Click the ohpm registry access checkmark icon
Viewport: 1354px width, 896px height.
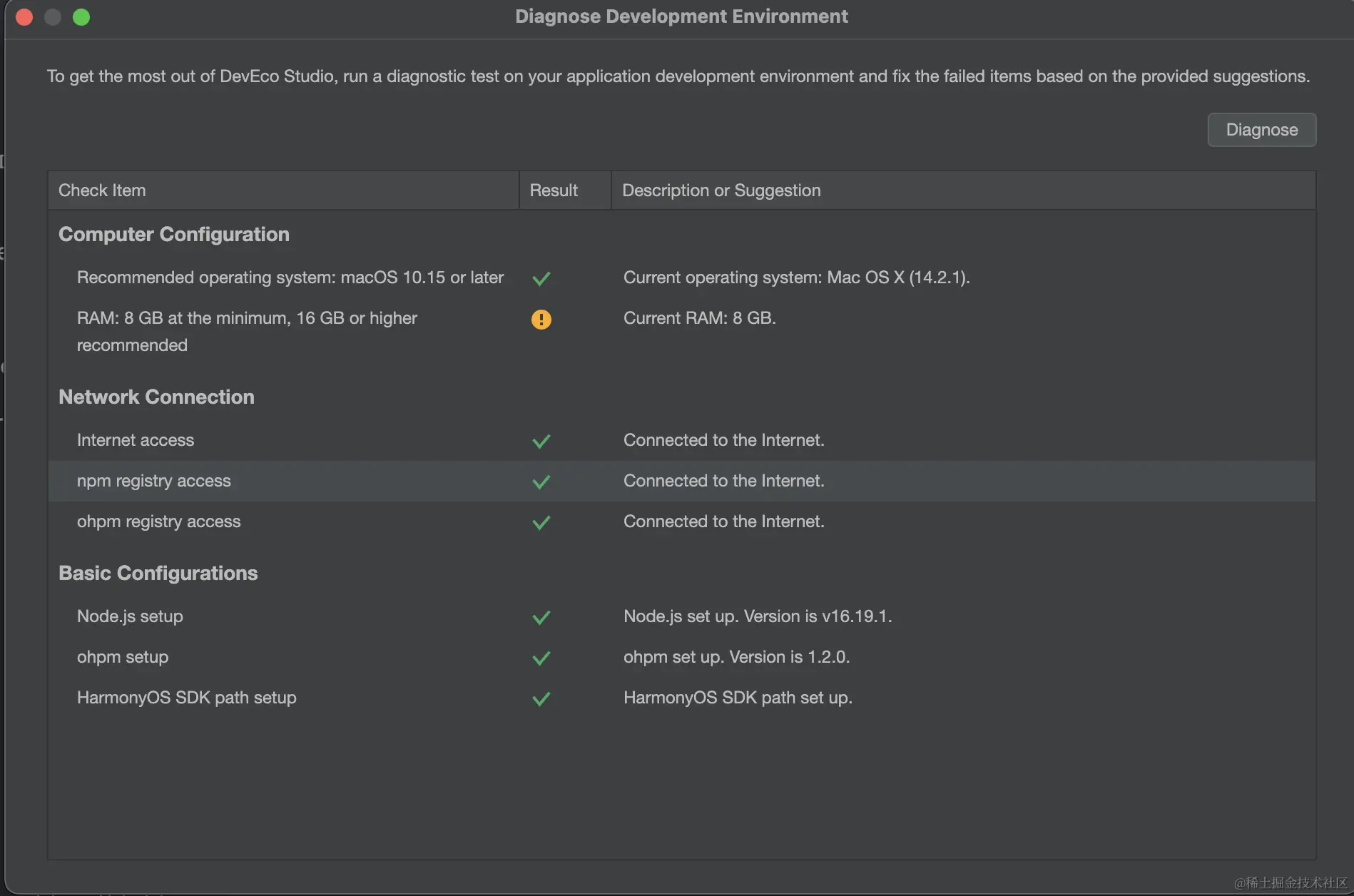click(541, 522)
